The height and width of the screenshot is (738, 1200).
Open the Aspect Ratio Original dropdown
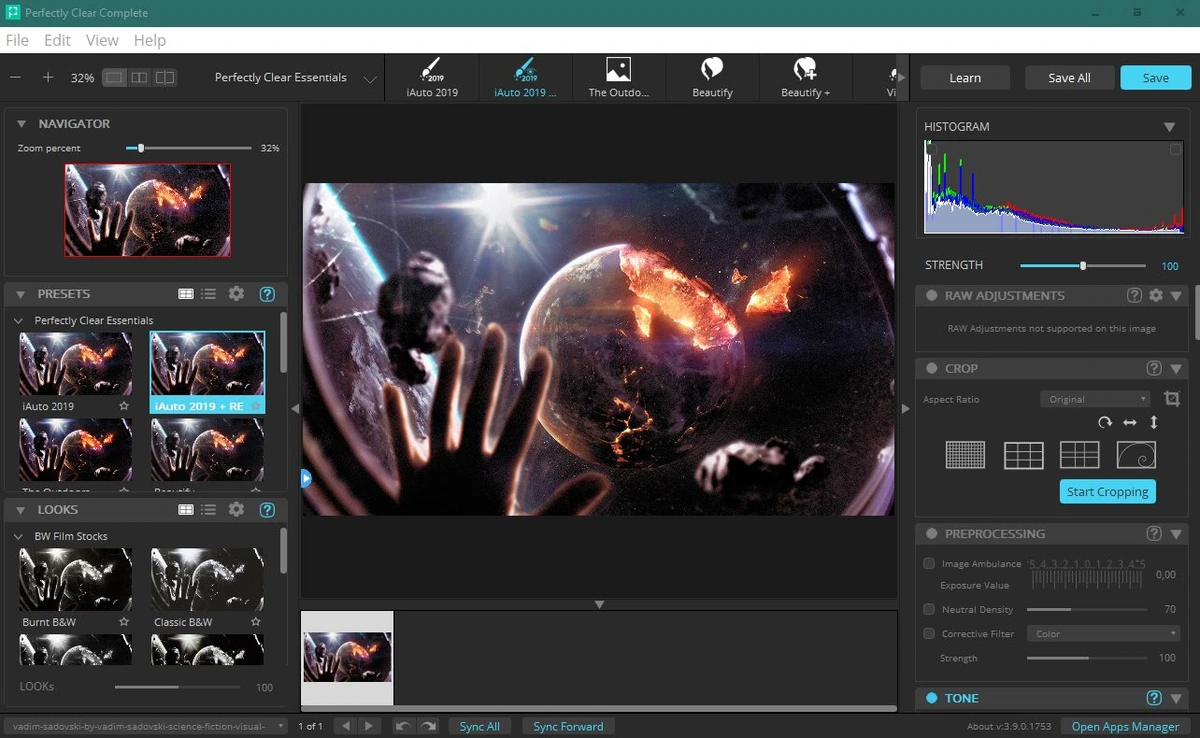point(1096,399)
